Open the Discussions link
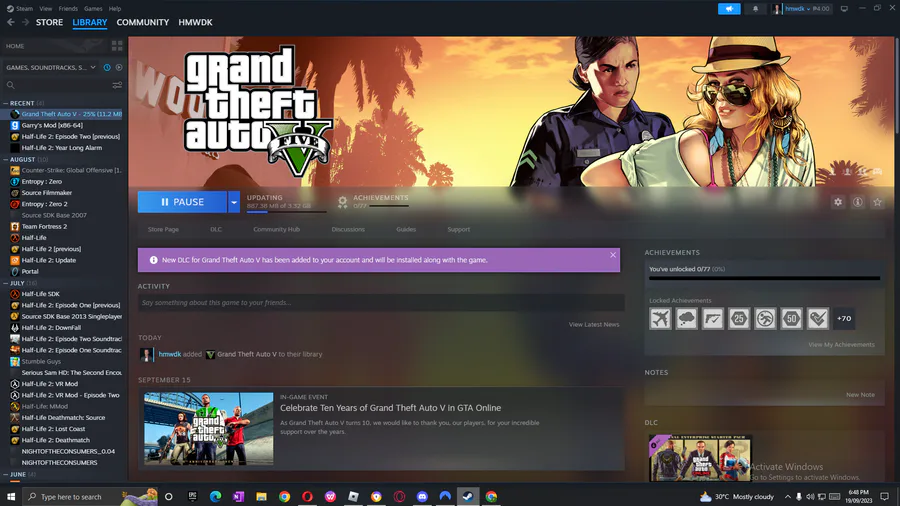 348,229
